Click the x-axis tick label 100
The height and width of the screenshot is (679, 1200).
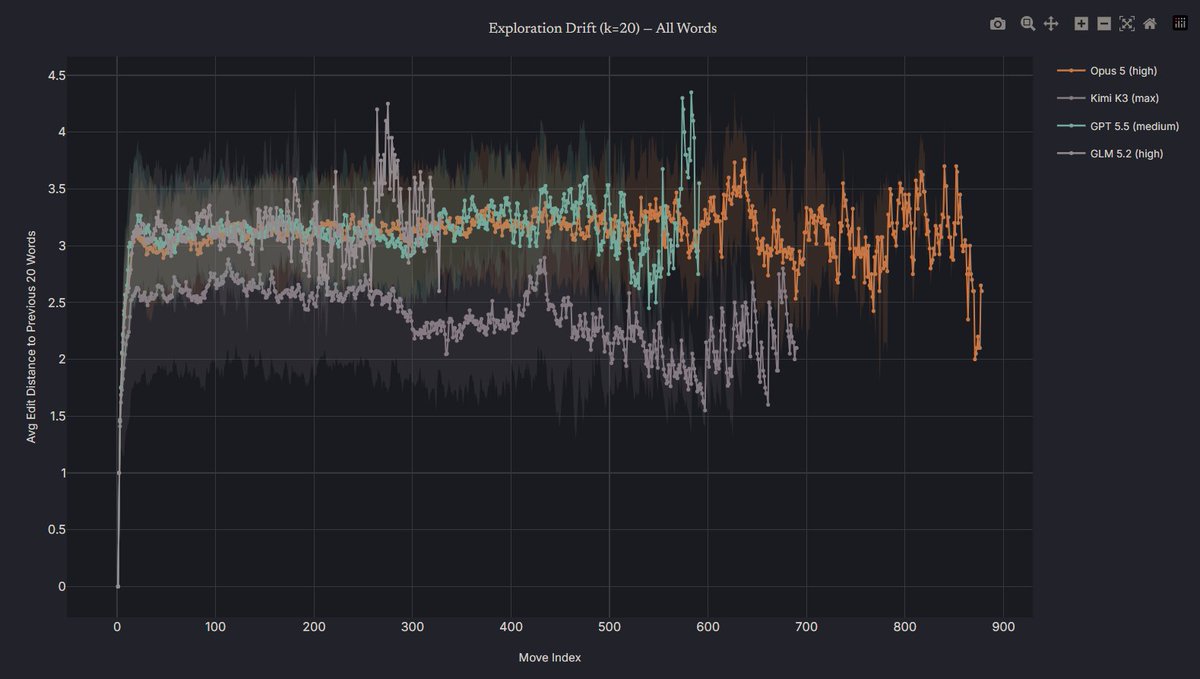215,627
